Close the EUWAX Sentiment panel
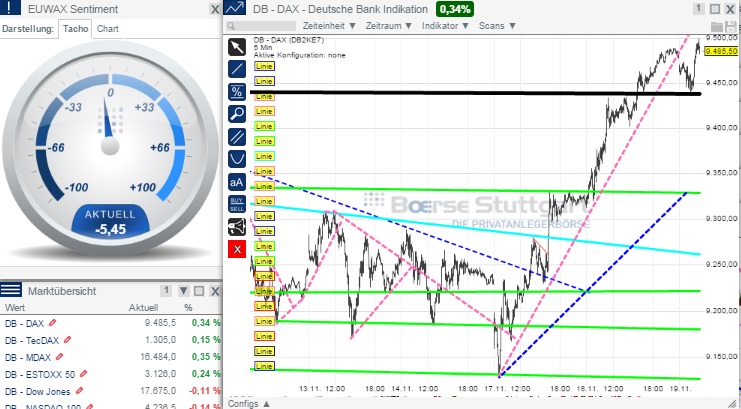Screen dimensions: 741x409 (x=215, y=9)
